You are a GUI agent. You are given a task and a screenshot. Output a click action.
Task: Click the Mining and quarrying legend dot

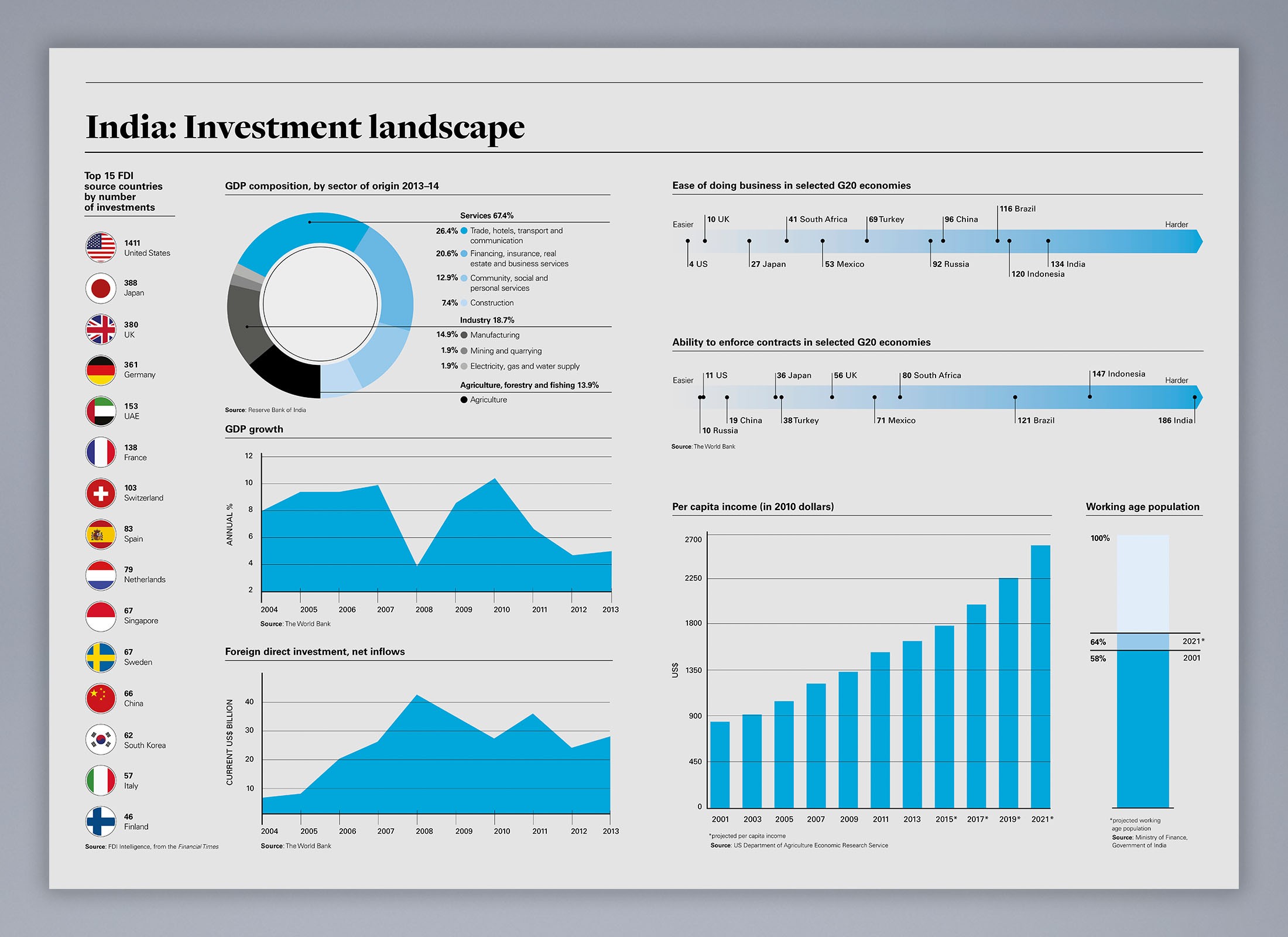click(464, 351)
